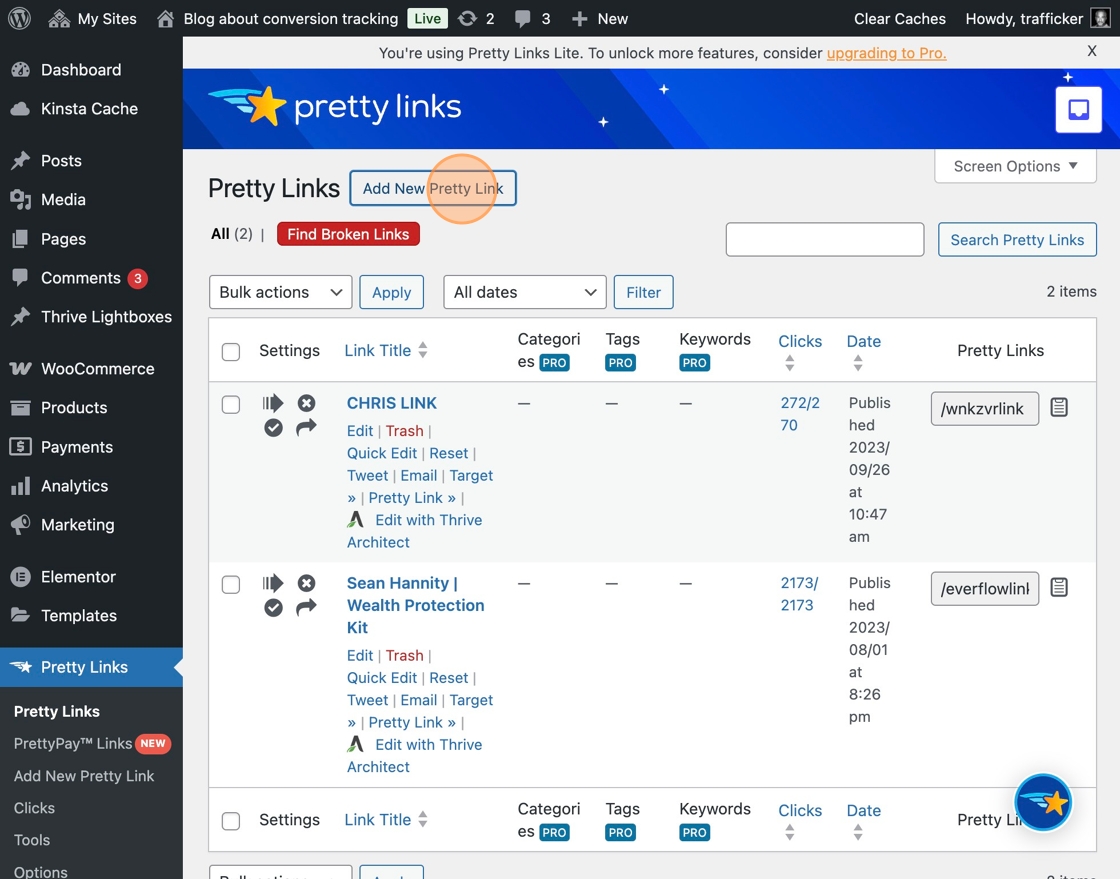
Task: Dismiss the Pretty Links Lite notice with X
Action: point(1091,51)
